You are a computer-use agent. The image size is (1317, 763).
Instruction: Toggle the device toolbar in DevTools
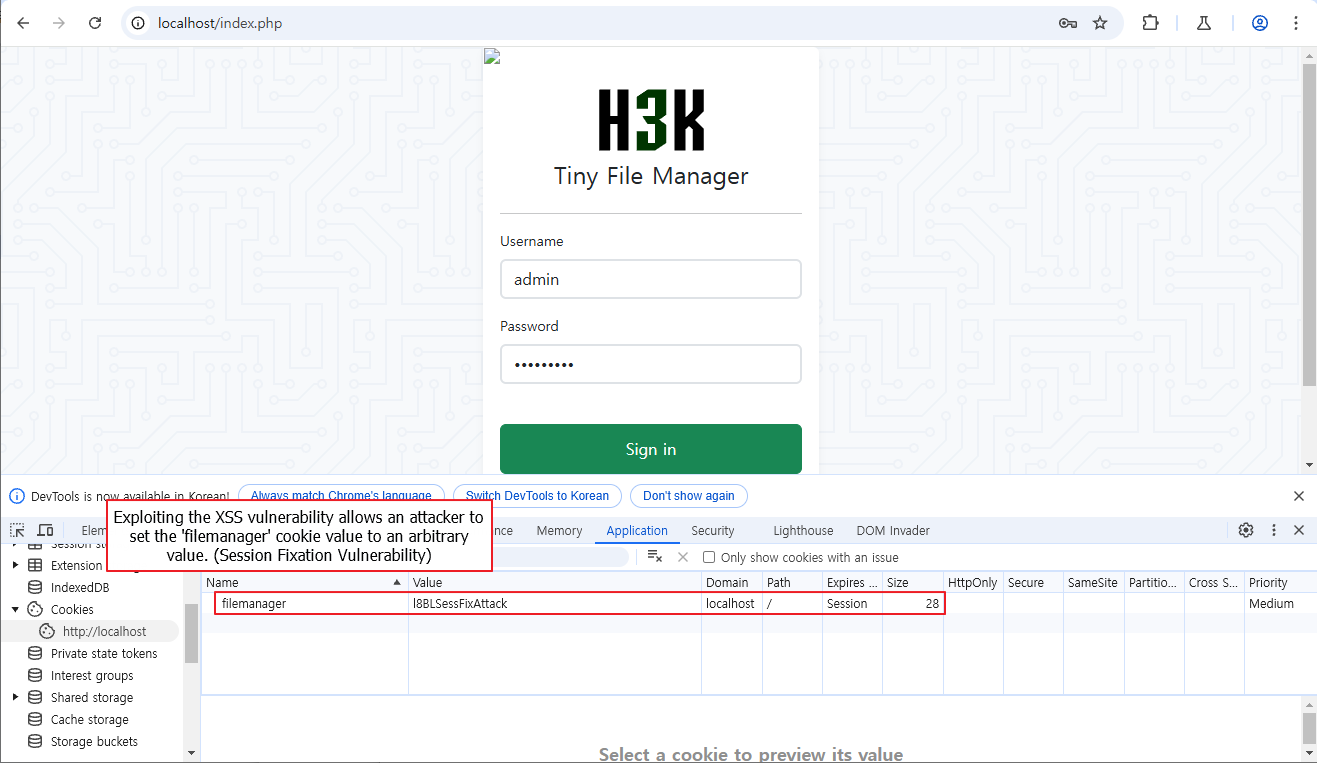point(46,530)
